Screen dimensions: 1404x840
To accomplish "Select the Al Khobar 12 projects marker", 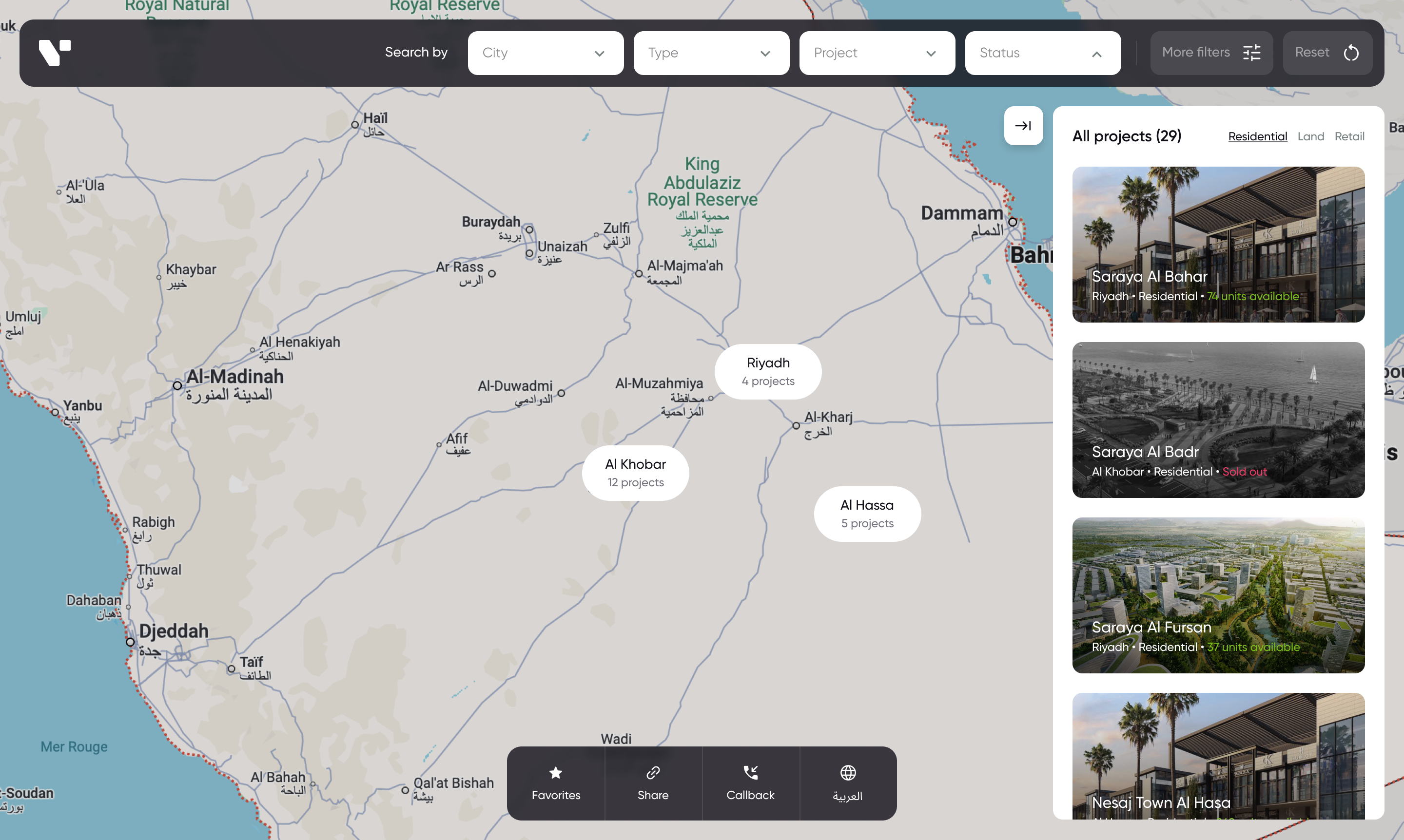I will tap(635, 473).
